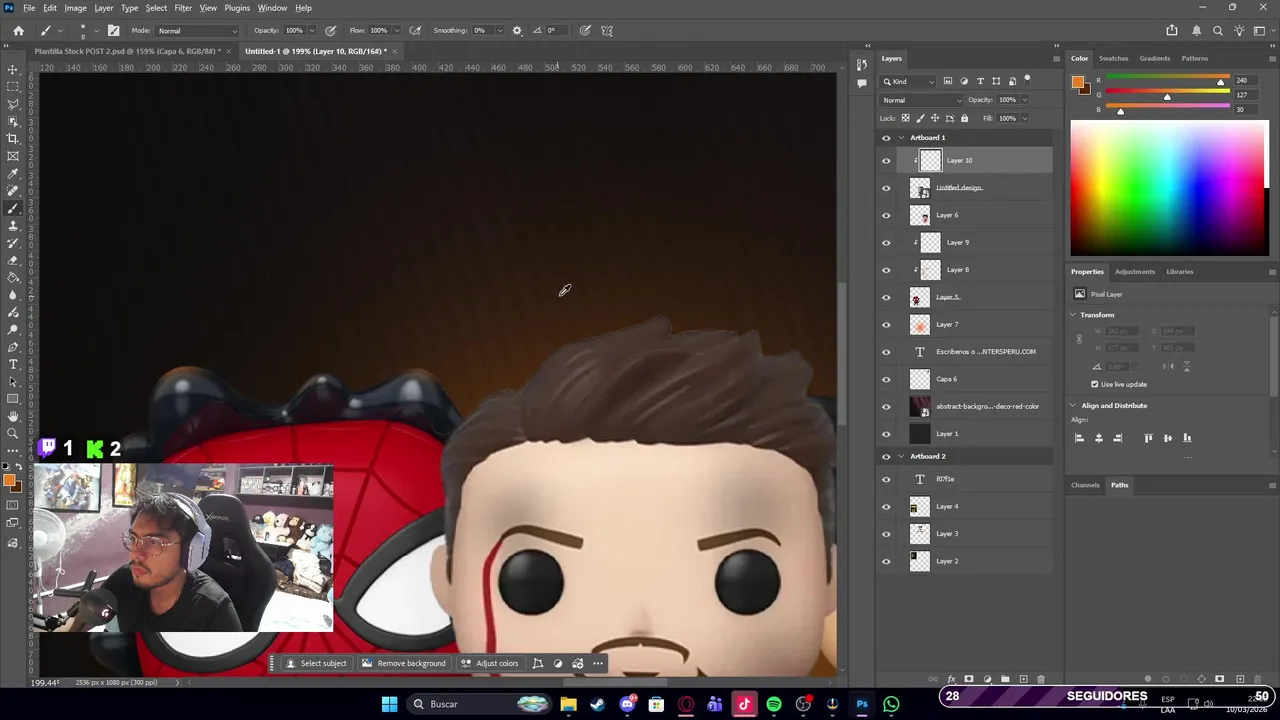
Task: Hide Artboard 2 visibility eye
Action: tap(885, 456)
